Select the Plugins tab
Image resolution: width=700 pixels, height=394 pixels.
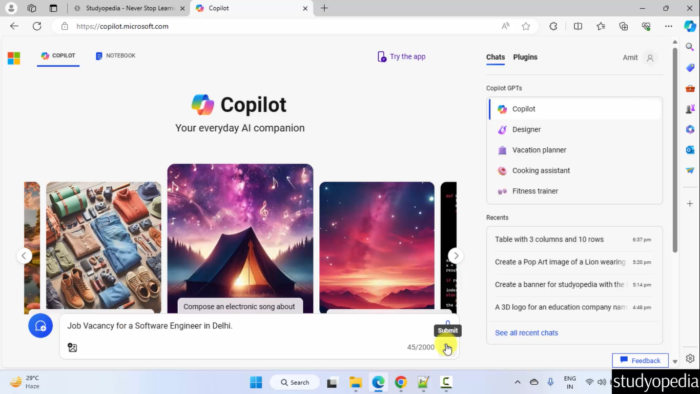[525, 57]
